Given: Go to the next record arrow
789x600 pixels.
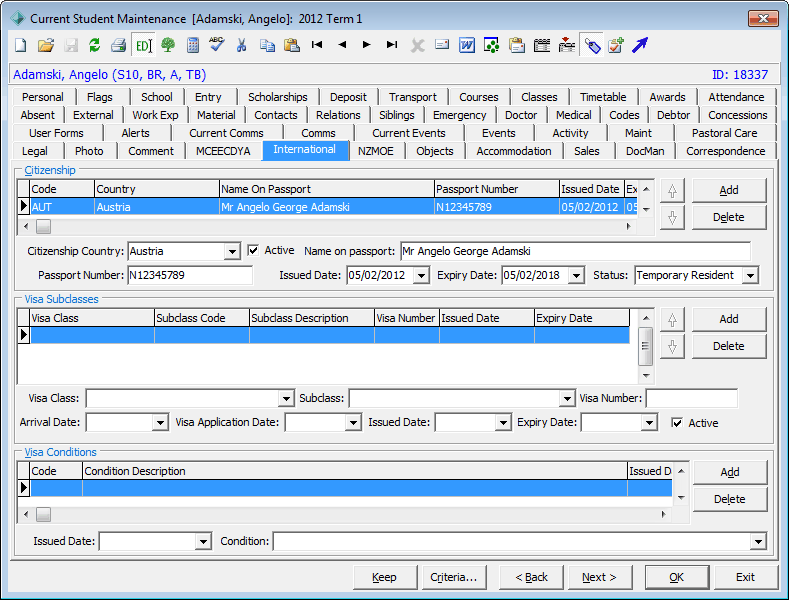Looking at the screenshot, I should [367, 45].
